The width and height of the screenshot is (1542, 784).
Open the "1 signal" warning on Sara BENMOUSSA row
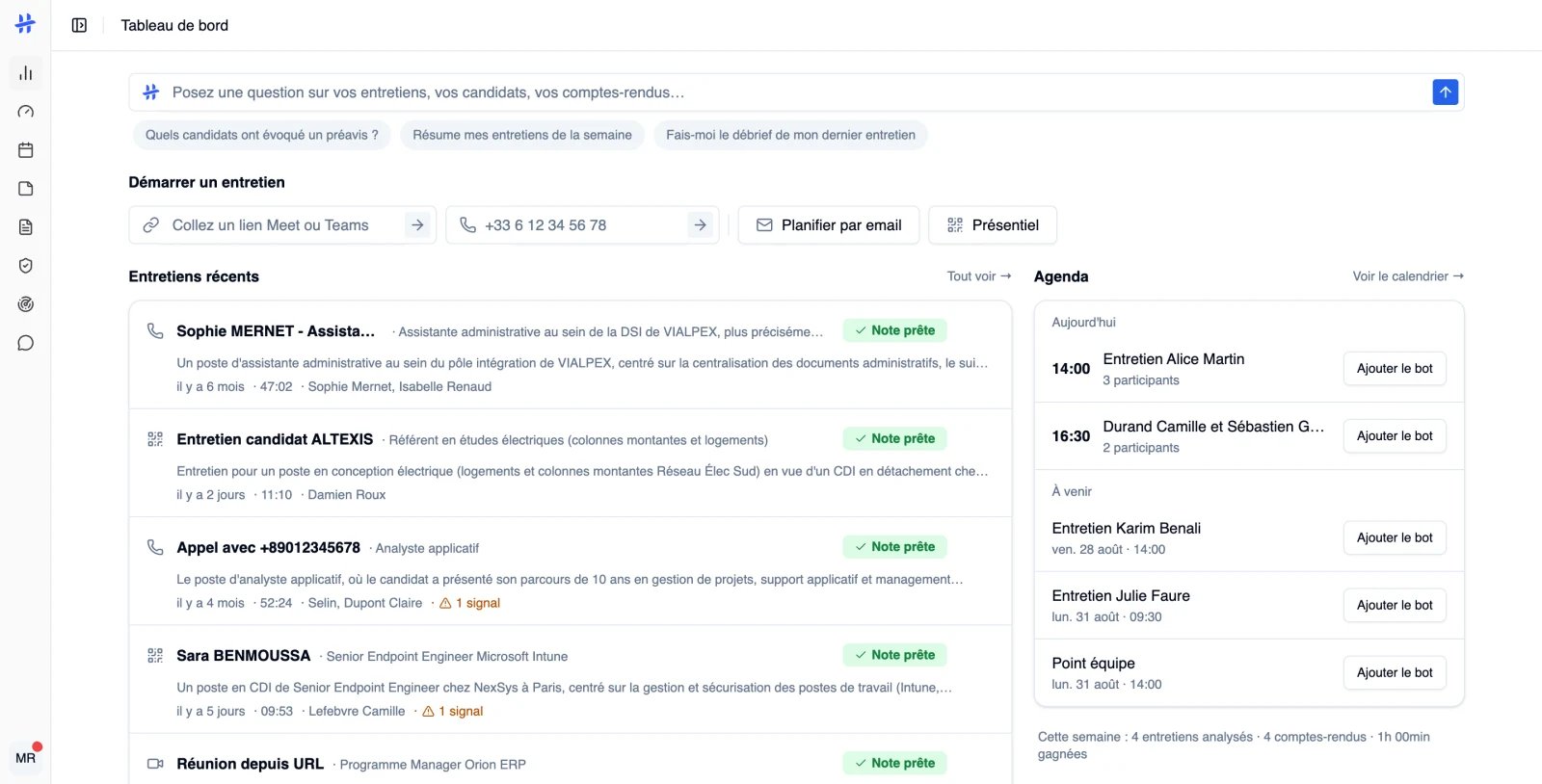453,712
